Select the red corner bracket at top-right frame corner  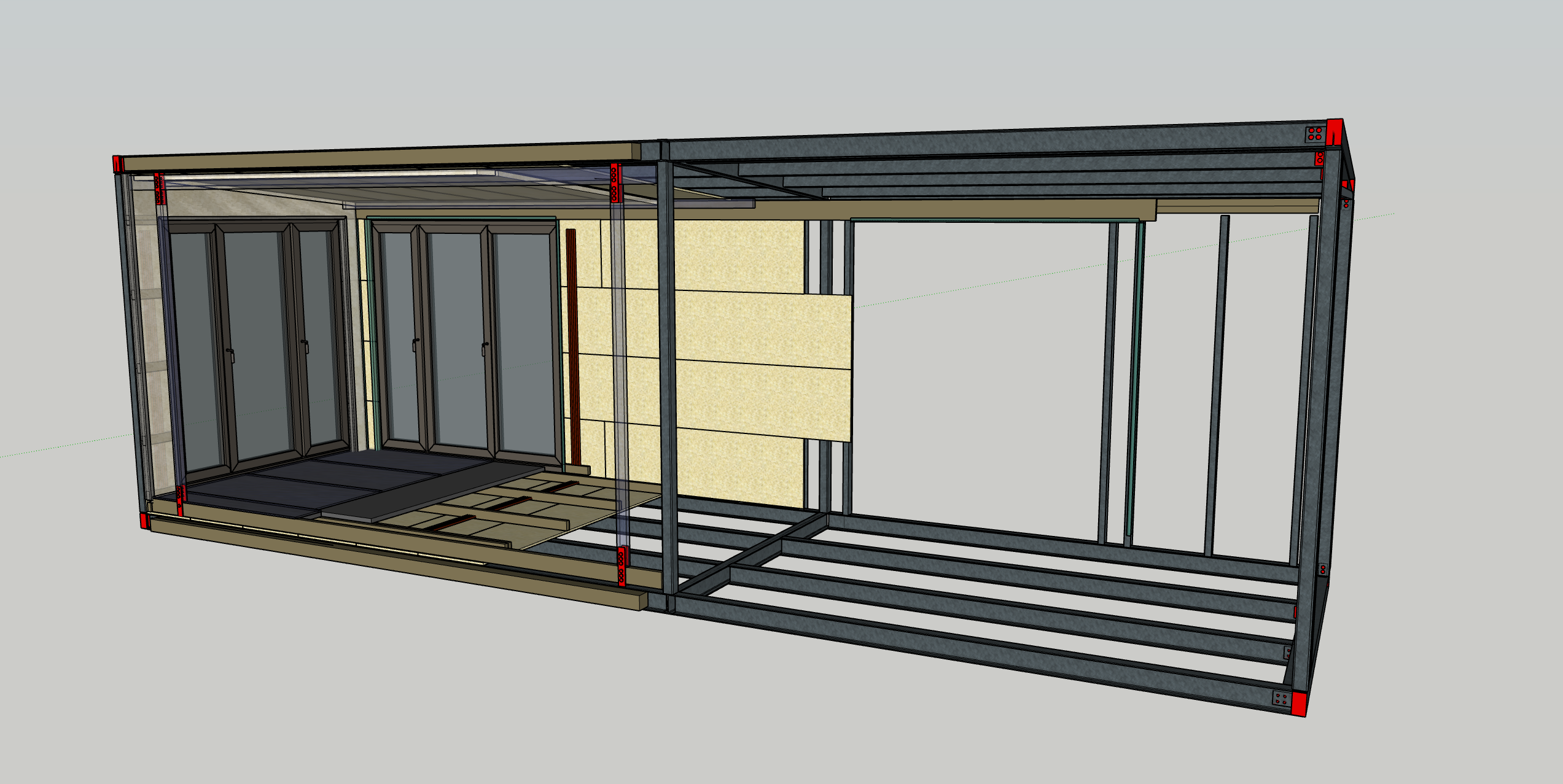pyautogui.click(x=1333, y=132)
